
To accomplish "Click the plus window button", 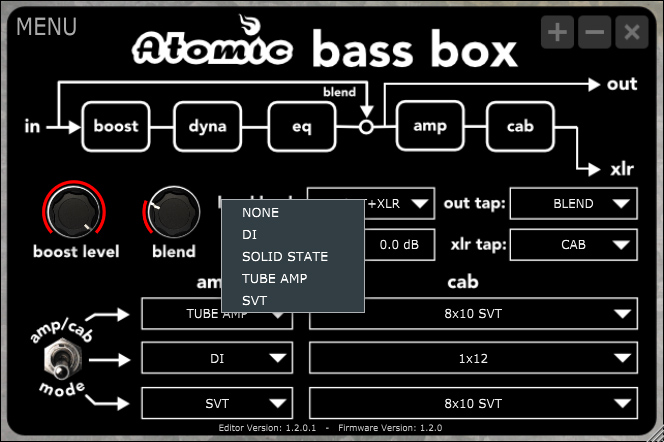I will [557, 32].
